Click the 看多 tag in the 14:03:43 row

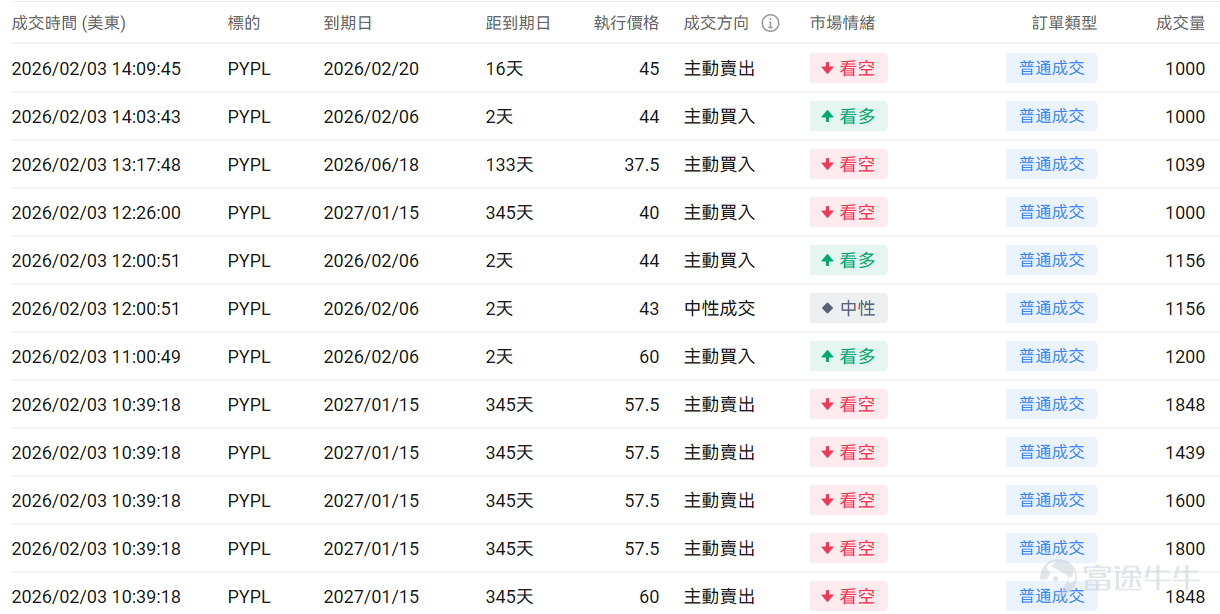tap(849, 116)
